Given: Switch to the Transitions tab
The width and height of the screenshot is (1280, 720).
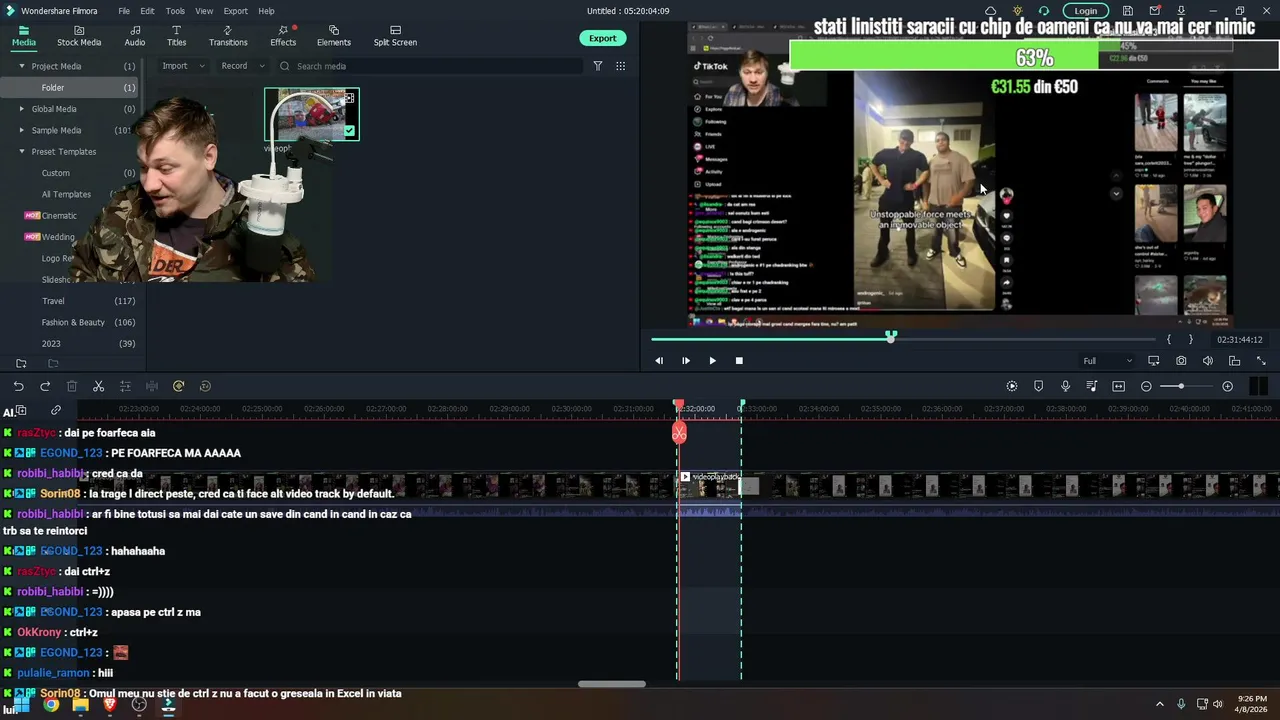Looking at the screenshot, I should click(x=228, y=36).
